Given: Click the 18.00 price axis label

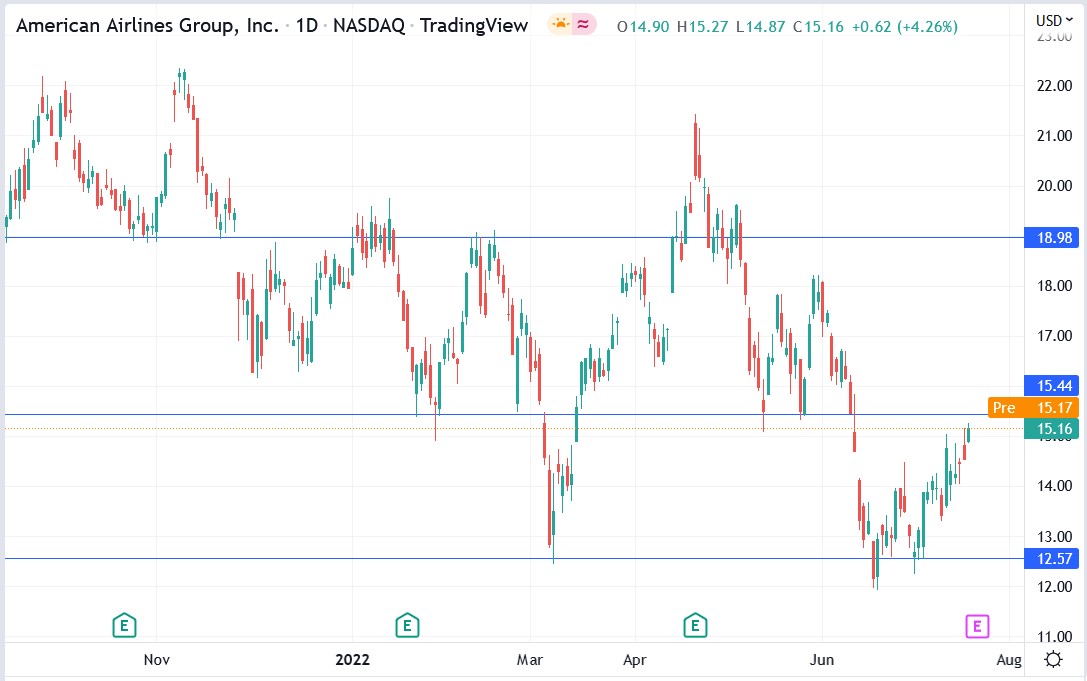Looking at the screenshot, I should coord(1054,286).
